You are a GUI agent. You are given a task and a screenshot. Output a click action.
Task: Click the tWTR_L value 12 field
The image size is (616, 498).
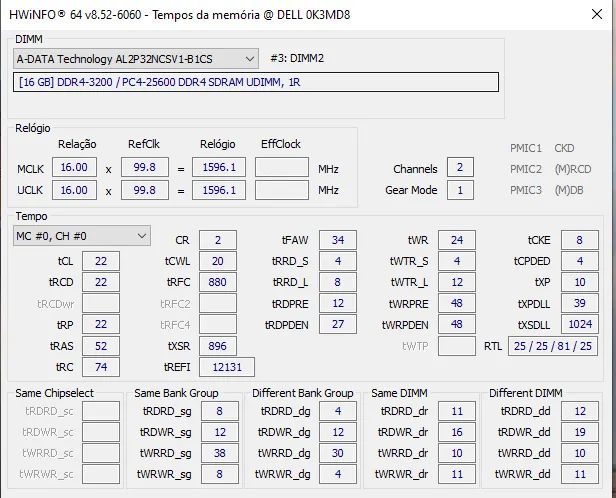pyautogui.click(x=457, y=282)
